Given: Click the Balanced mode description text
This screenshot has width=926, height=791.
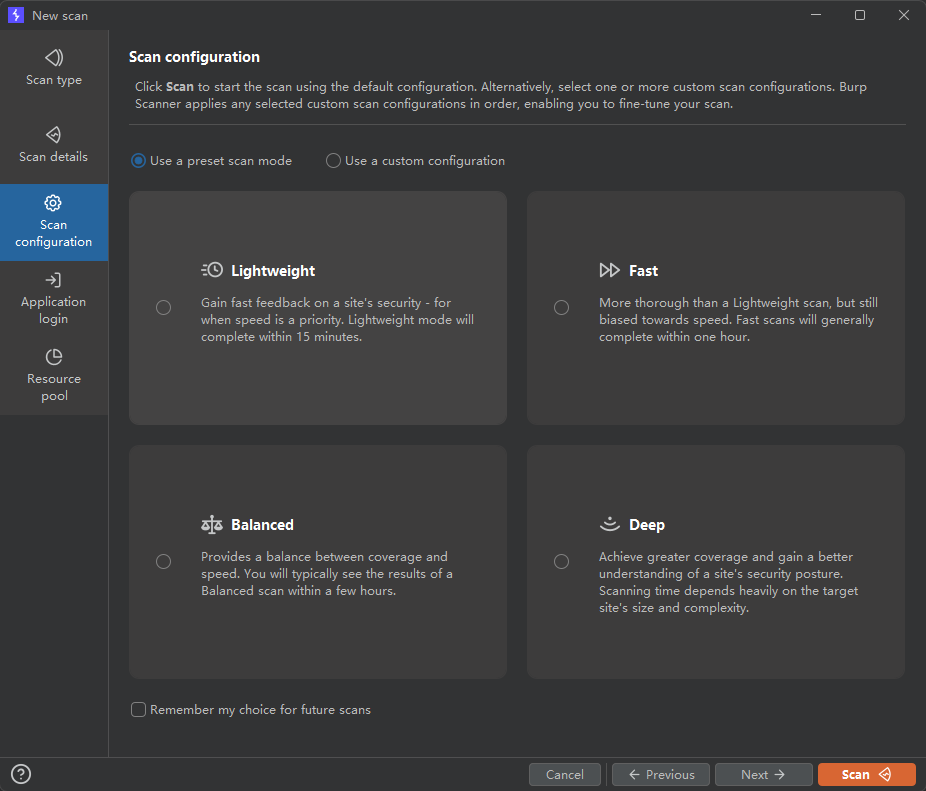Looking at the screenshot, I should click(x=327, y=574).
